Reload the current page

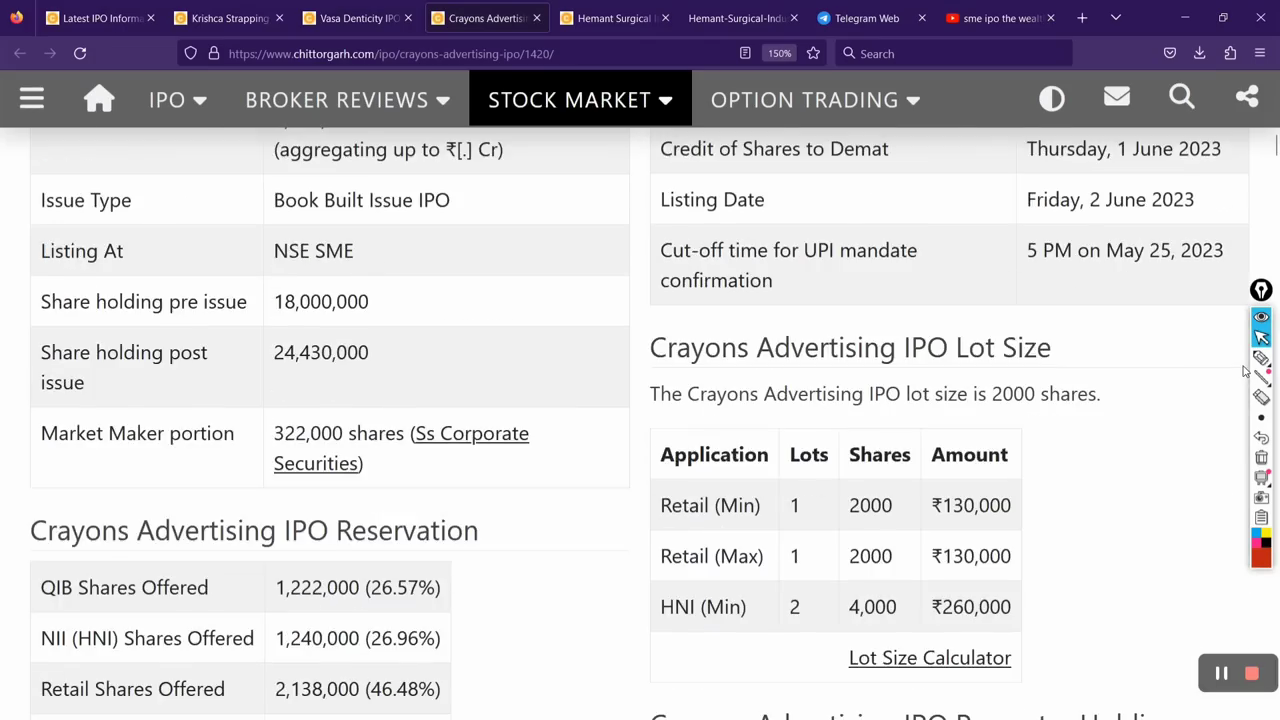(80, 53)
